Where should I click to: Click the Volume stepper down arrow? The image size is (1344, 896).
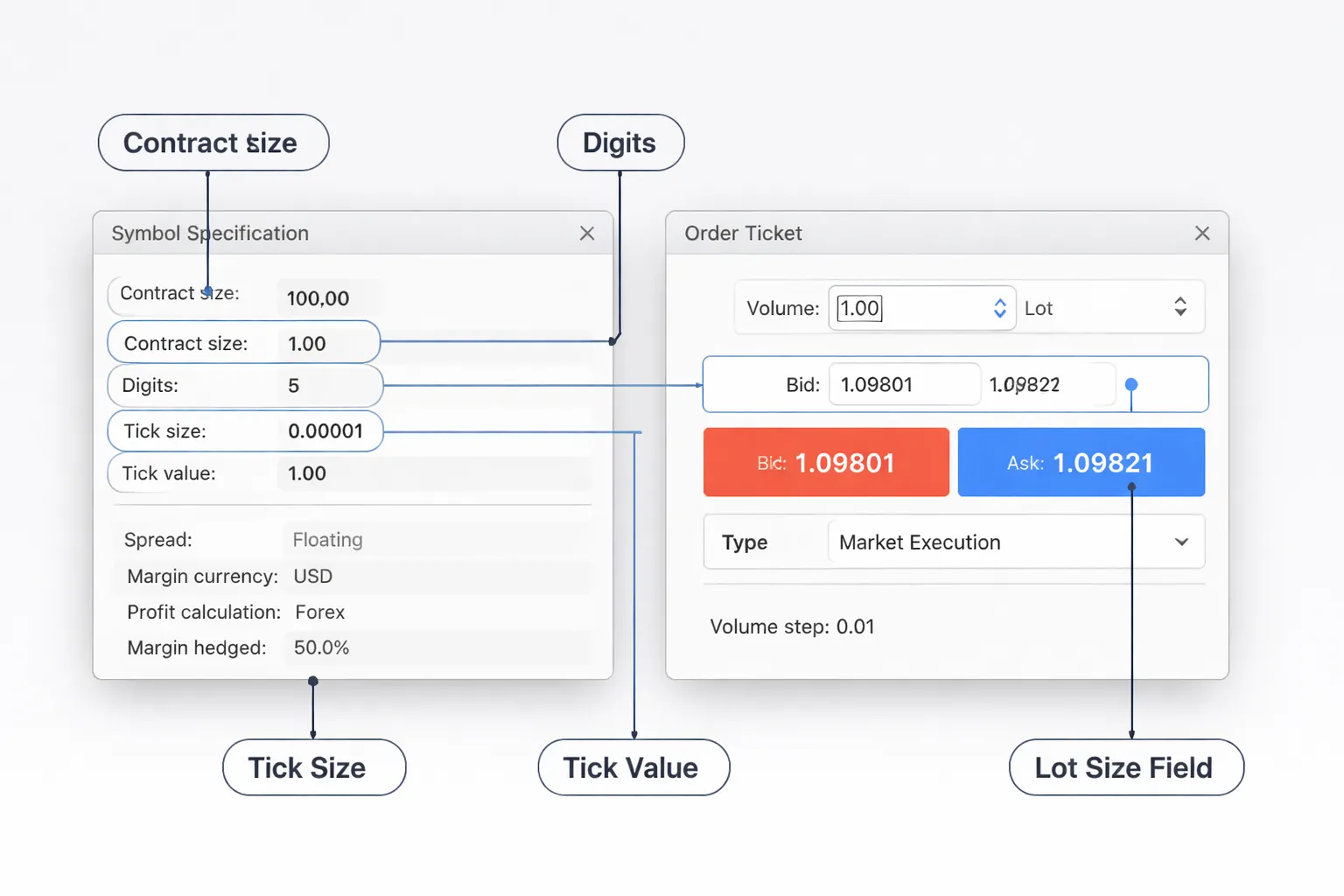coord(998,313)
